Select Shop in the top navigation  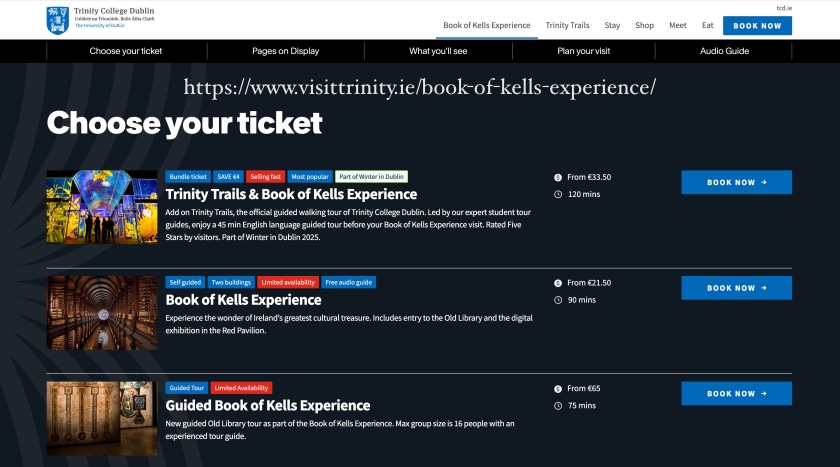[644, 25]
